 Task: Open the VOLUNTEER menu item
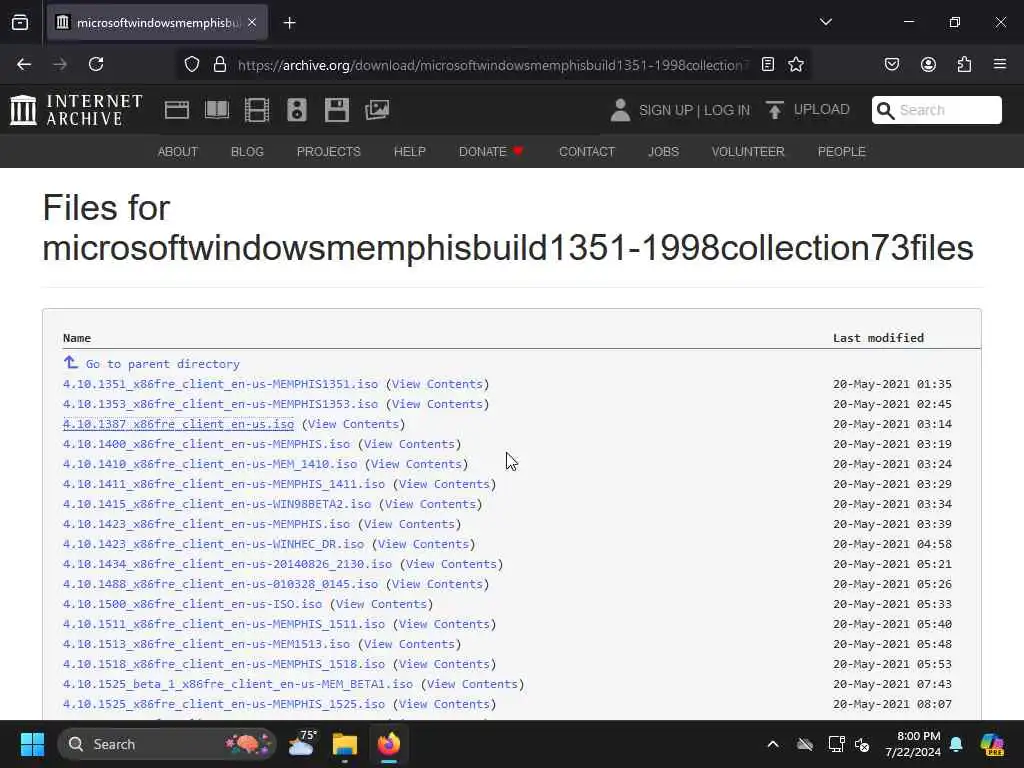coord(748,152)
